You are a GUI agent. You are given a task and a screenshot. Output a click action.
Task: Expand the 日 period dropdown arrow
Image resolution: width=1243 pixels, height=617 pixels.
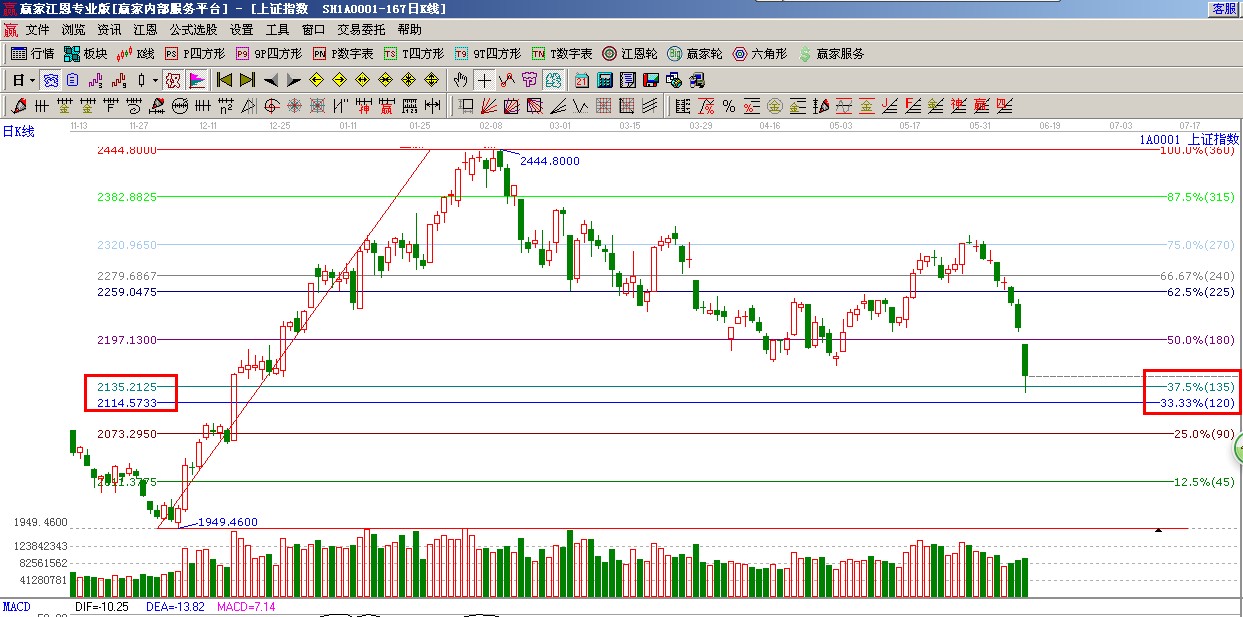[x=32, y=80]
